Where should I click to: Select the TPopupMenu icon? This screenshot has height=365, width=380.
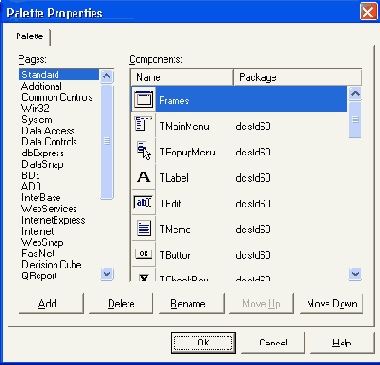(144, 151)
